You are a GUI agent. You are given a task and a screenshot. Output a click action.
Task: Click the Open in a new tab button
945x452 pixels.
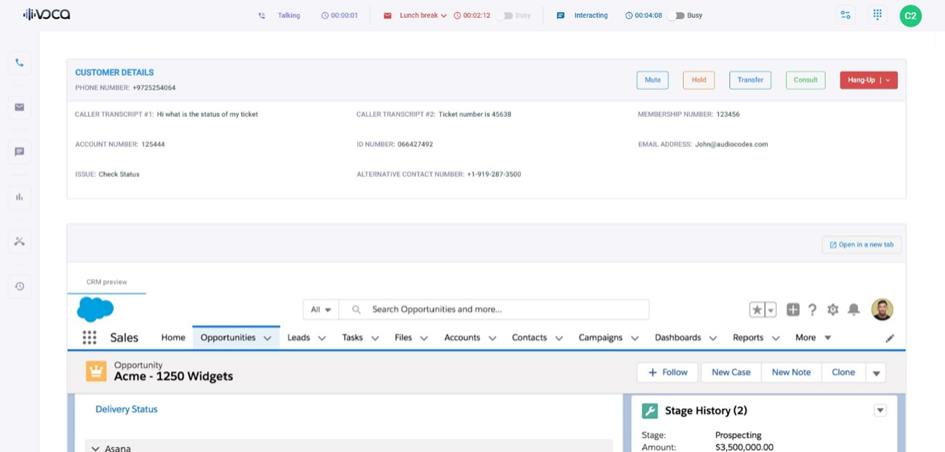861,244
